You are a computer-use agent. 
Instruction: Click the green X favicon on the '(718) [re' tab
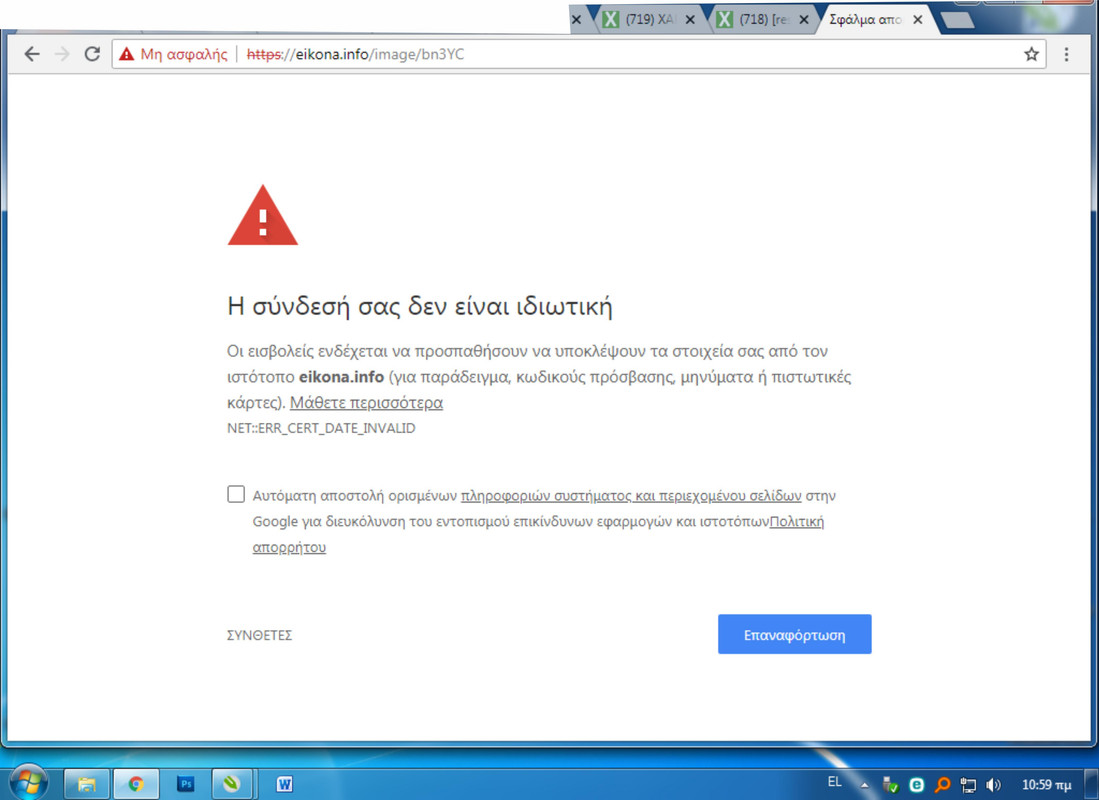tap(724, 19)
